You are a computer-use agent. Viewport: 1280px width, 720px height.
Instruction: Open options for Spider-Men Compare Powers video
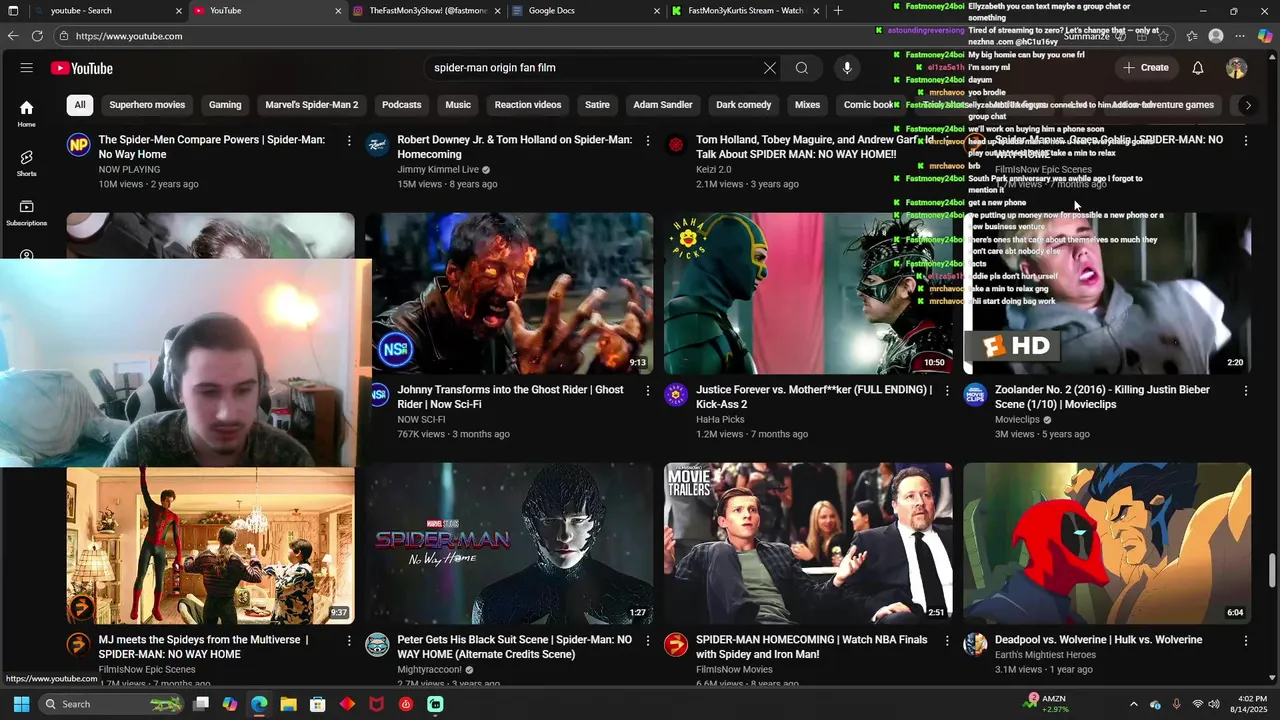[x=349, y=141]
